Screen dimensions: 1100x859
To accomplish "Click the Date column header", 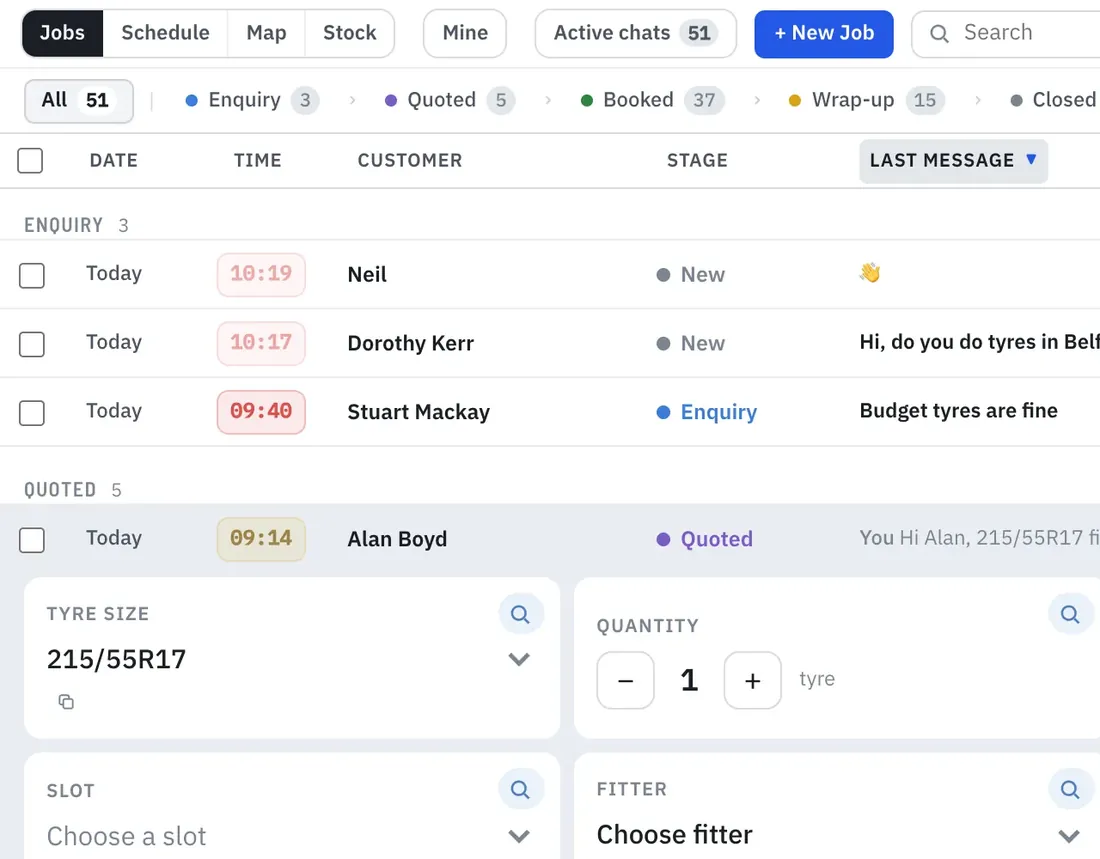I will [x=114, y=161].
